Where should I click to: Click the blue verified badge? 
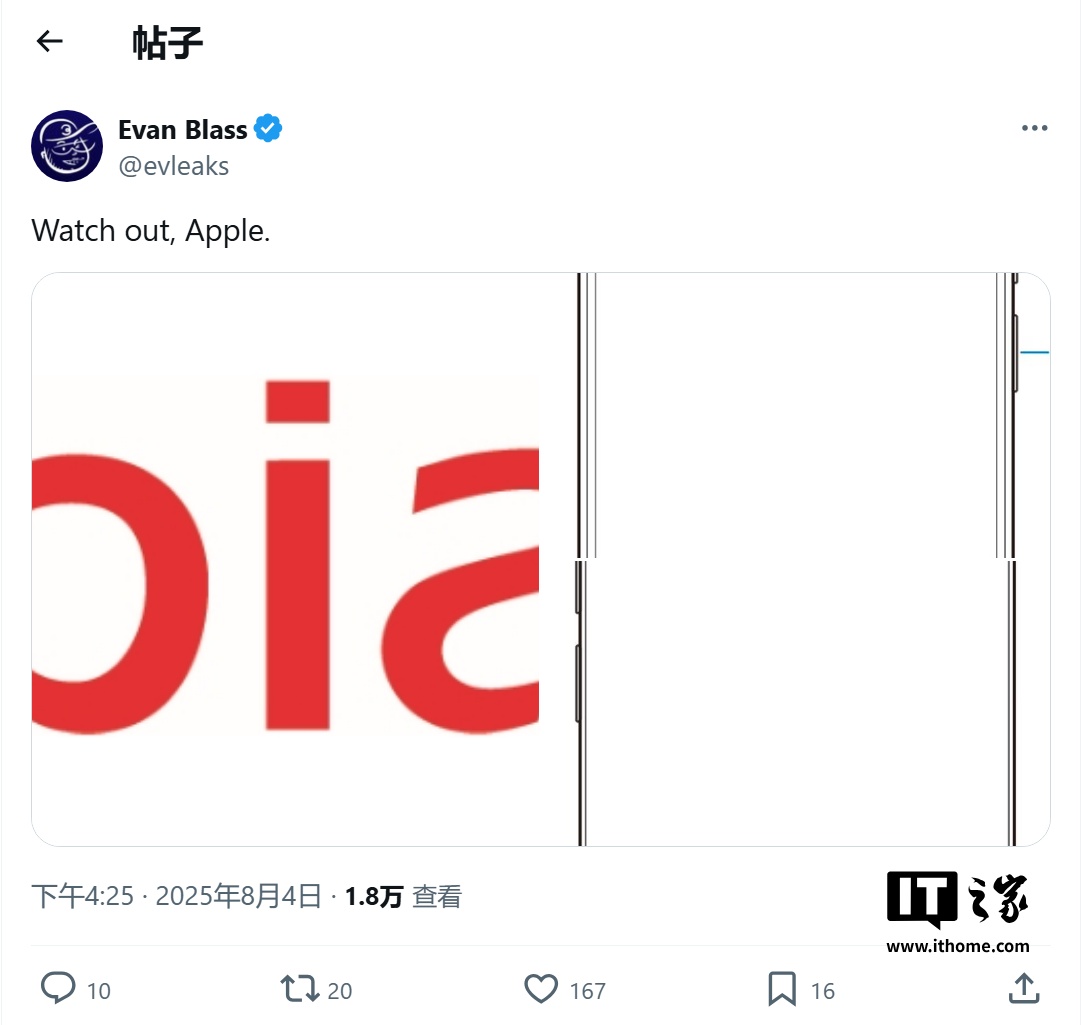268,129
